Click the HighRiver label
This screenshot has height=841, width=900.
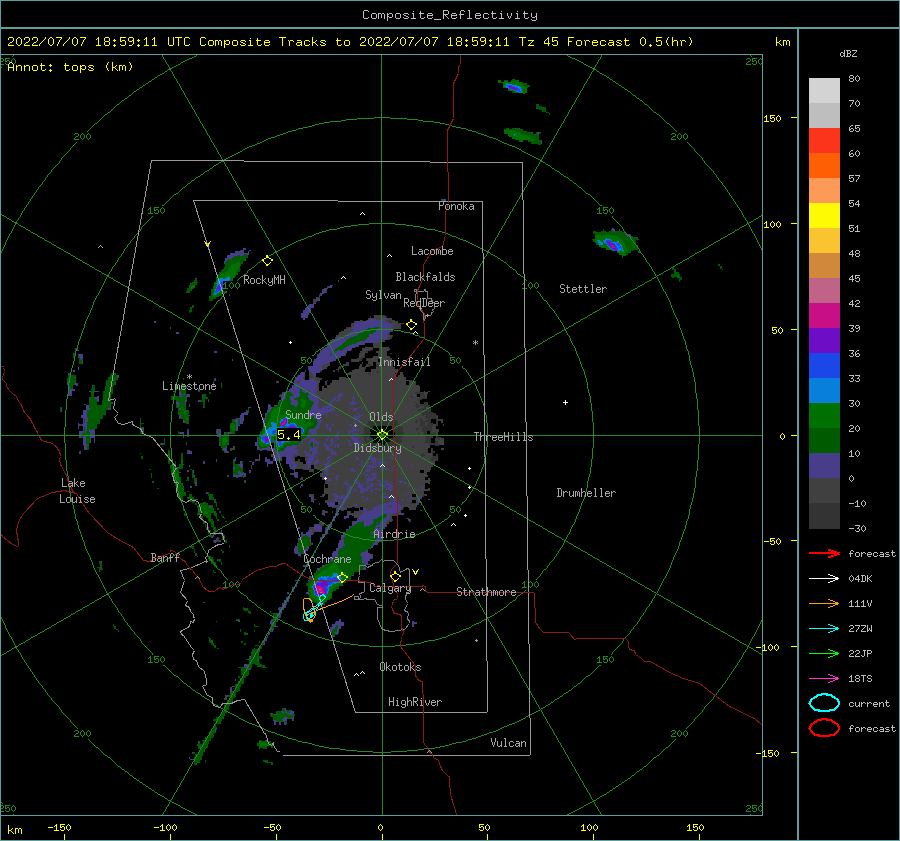click(415, 702)
